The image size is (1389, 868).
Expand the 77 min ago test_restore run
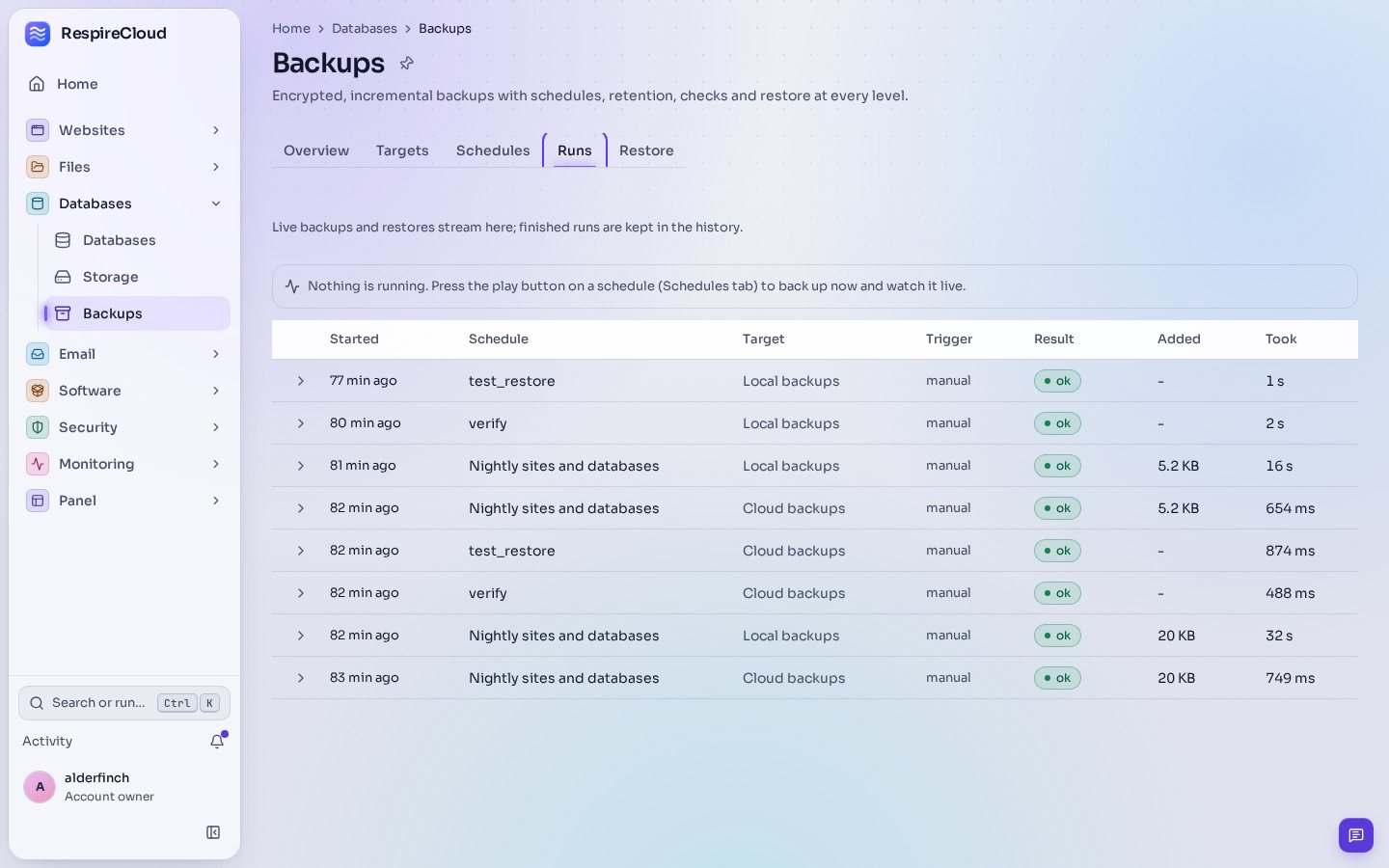click(x=301, y=381)
